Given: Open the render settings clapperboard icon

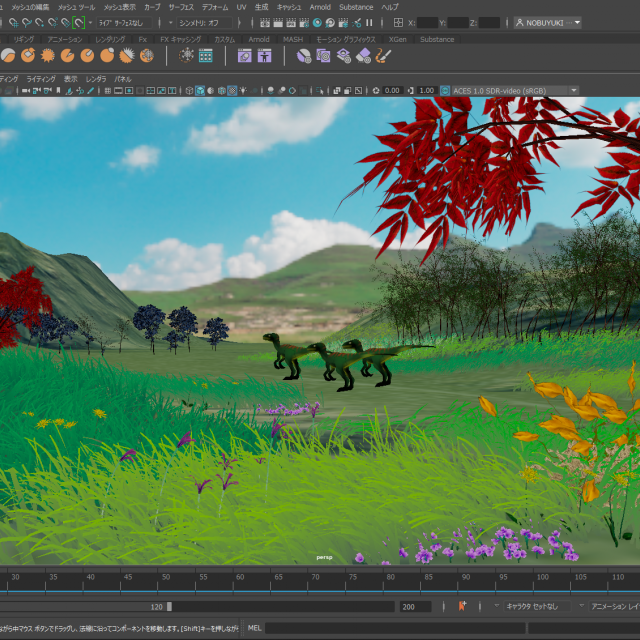Looking at the screenshot, I should 304,23.
